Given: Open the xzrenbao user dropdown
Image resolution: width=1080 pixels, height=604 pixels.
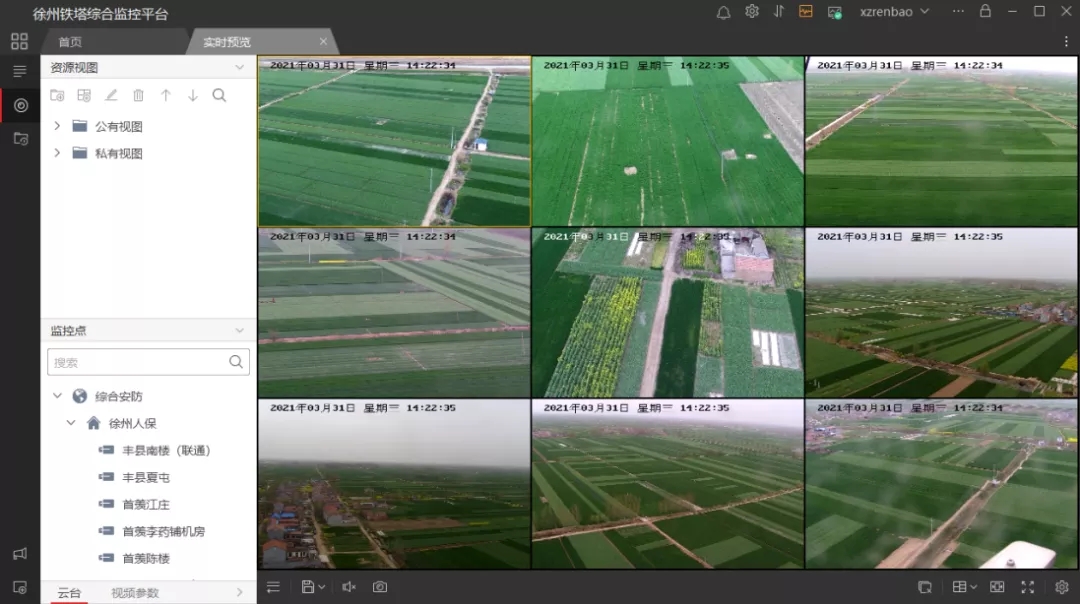Looking at the screenshot, I should 894,12.
